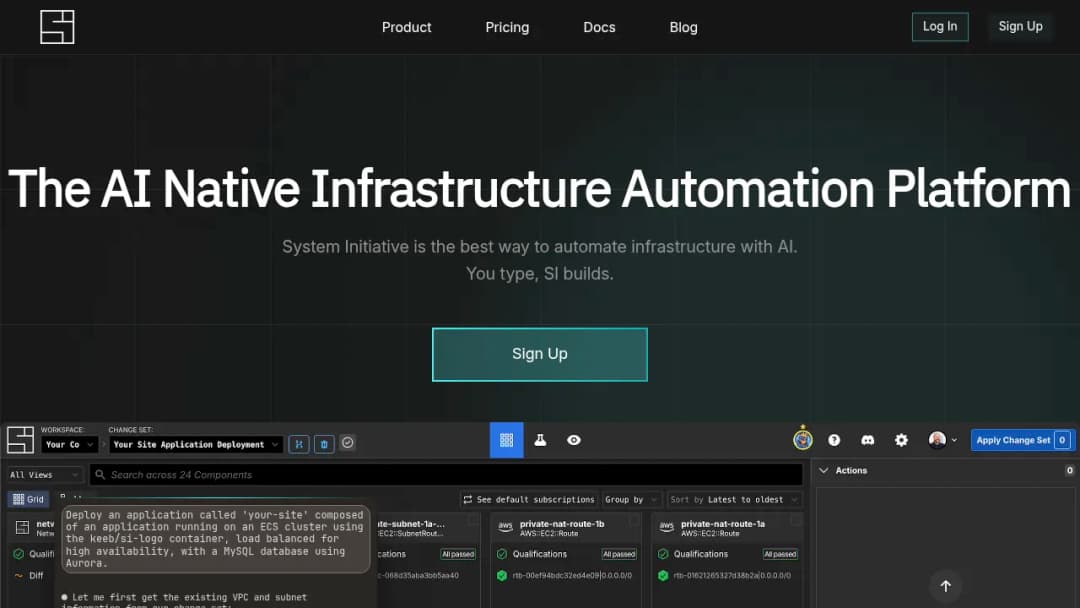The height and width of the screenshot is (608, 1080).
Task: Click the network component icon on the first card
Action: 22,528
